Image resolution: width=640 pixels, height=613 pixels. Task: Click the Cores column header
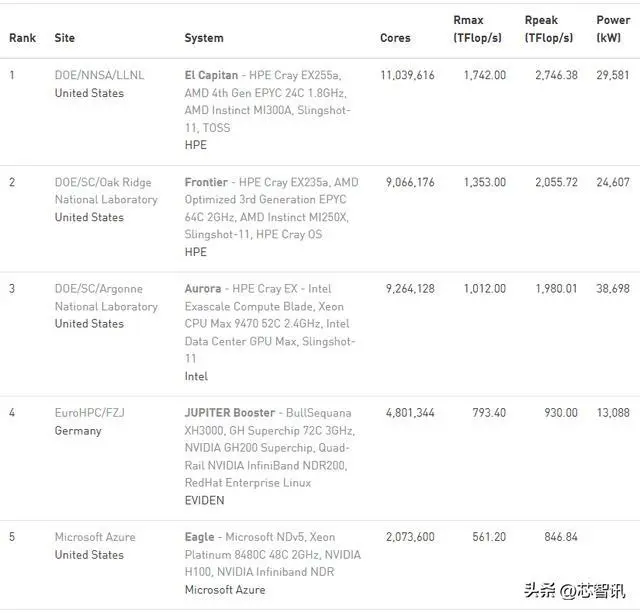click(x=395, y=38)
